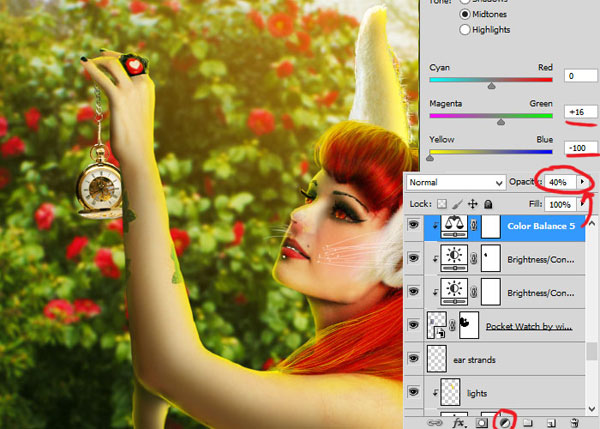
Task: Click the Create New Layer icon
Action: (x=551, y=423)
